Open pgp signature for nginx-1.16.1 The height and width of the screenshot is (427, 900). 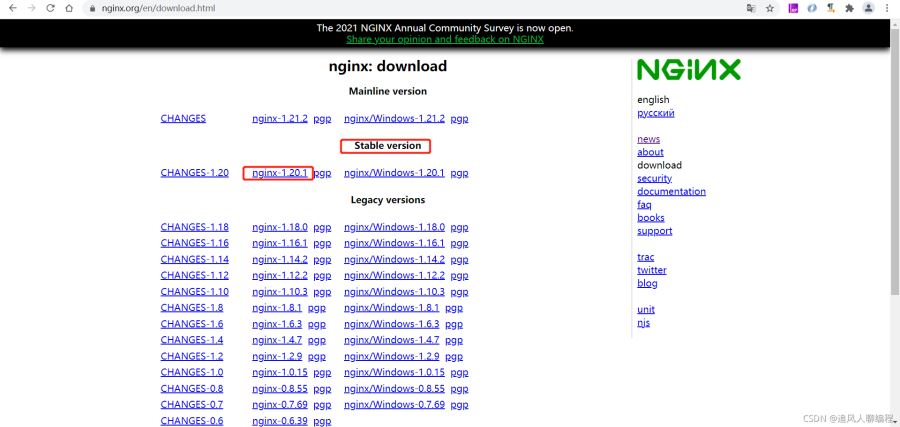tap(322, 243)
